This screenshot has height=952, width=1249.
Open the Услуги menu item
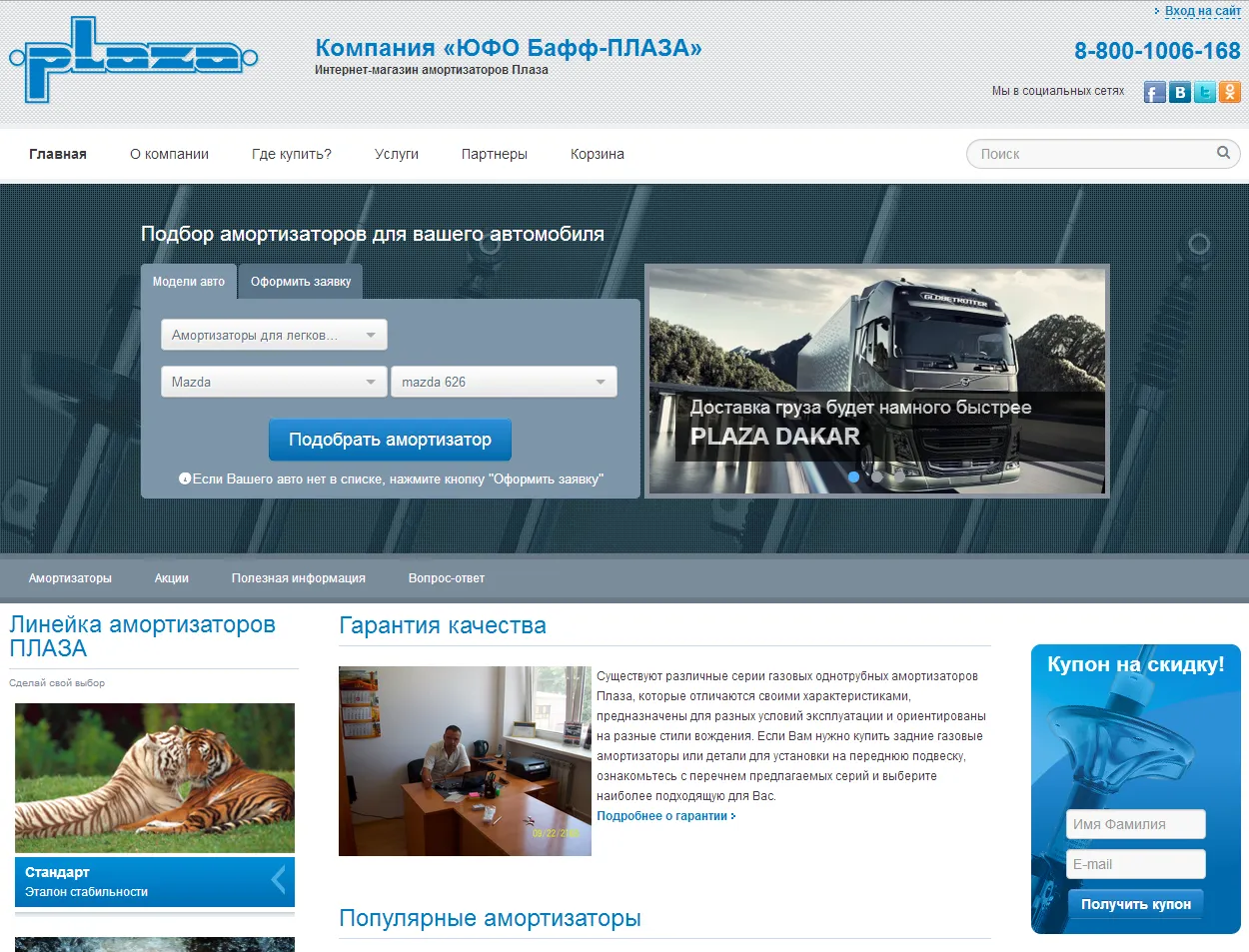pos(397,154)
